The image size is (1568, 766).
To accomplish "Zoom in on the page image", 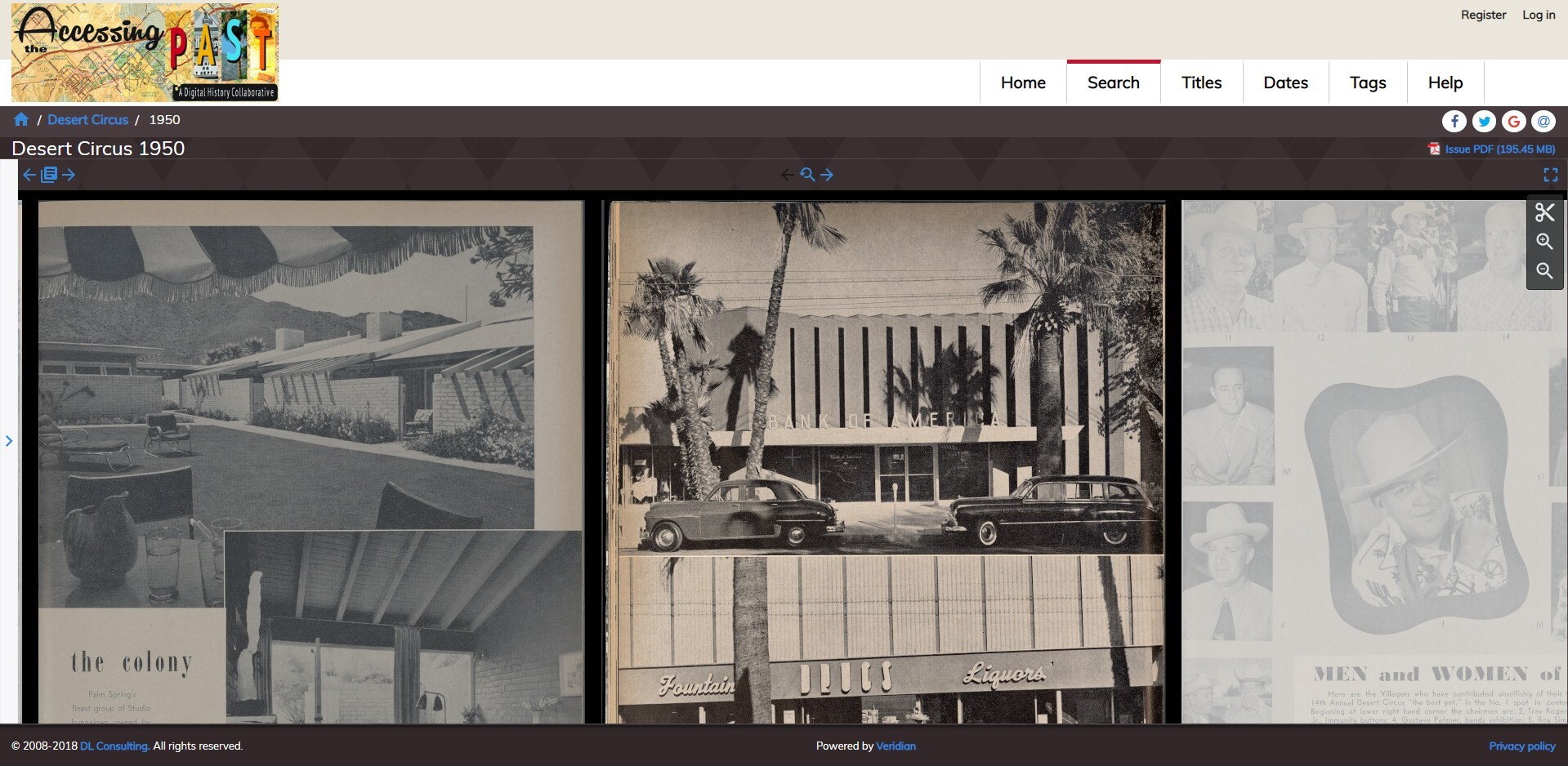I will click(x=1545, y=242).
